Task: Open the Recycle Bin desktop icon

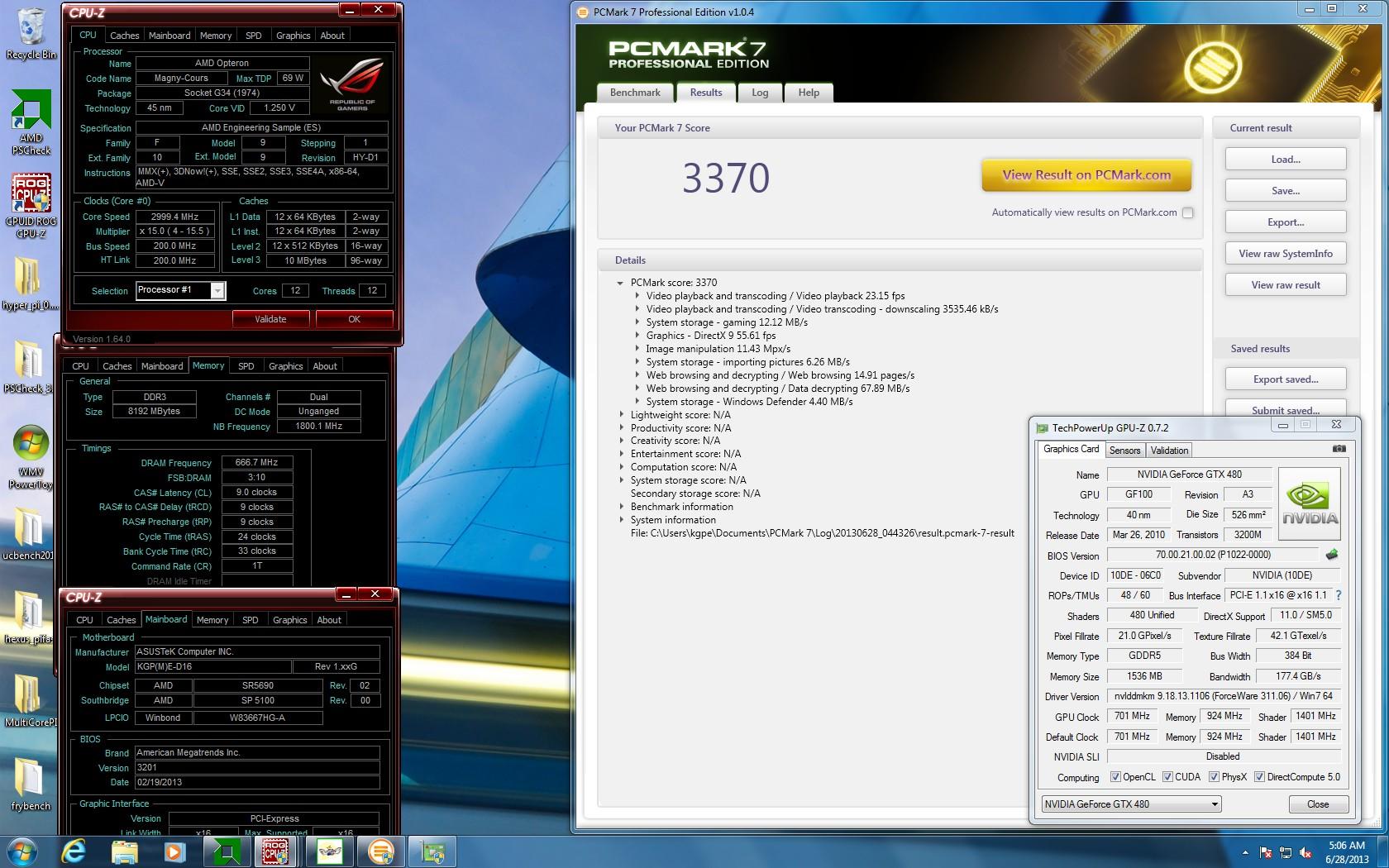Action: pos(31,33)
